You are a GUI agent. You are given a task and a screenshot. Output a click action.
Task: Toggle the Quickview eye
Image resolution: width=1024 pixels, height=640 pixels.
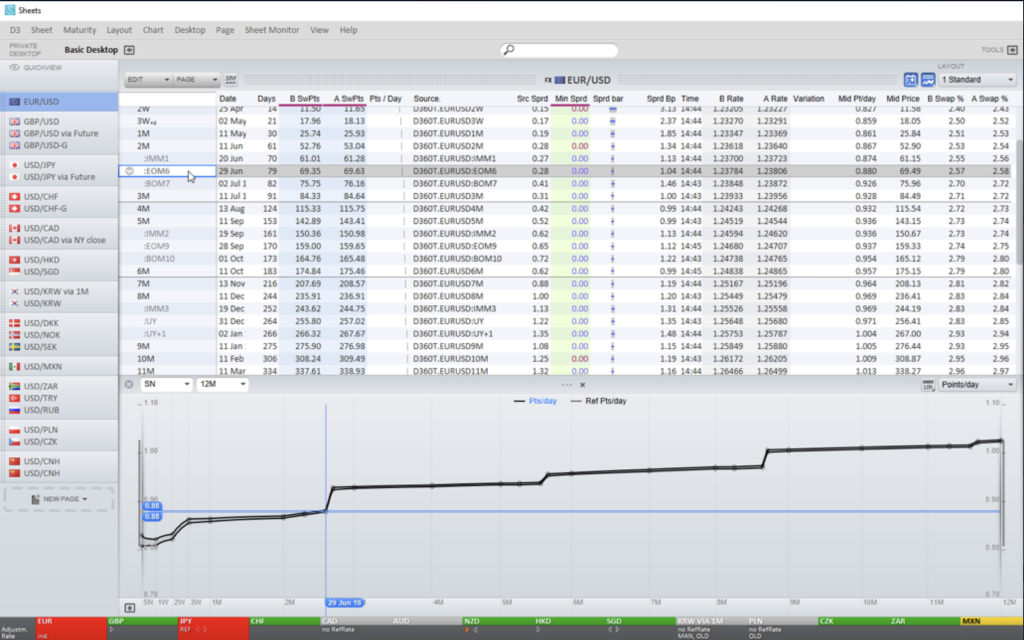click(15, 68)
